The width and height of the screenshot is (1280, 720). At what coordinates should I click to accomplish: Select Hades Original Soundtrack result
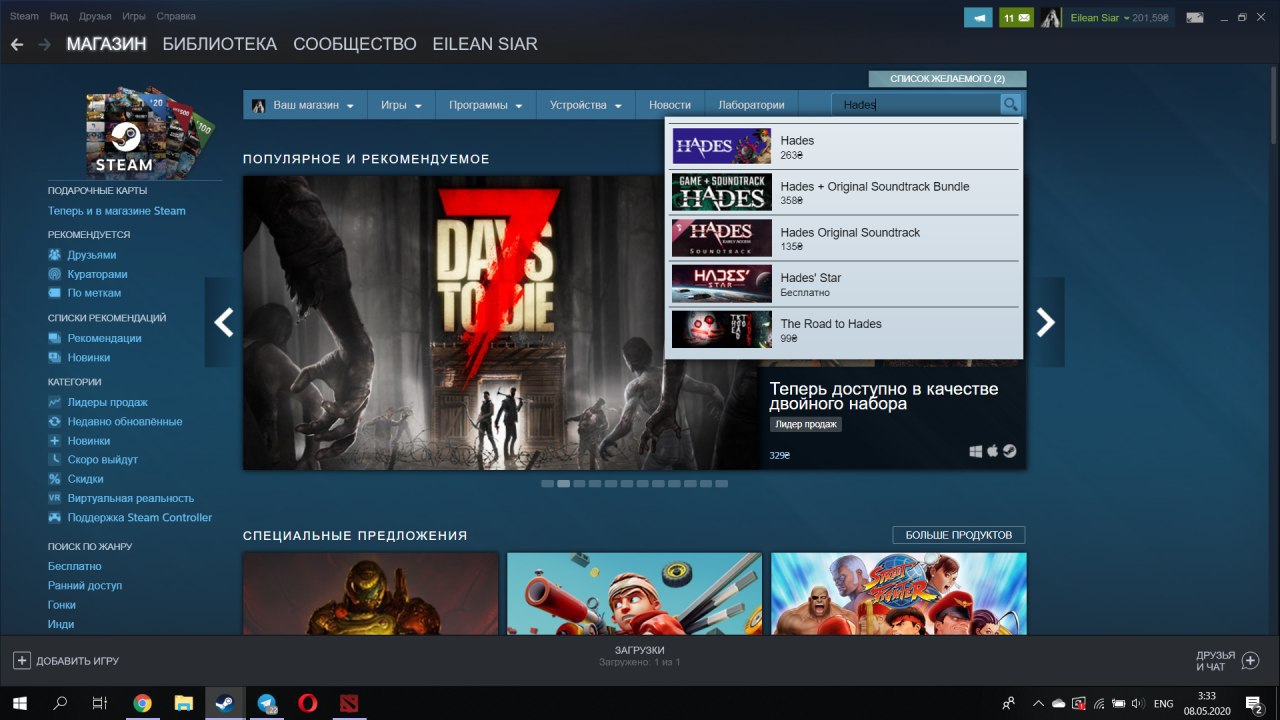coord(844,239)
